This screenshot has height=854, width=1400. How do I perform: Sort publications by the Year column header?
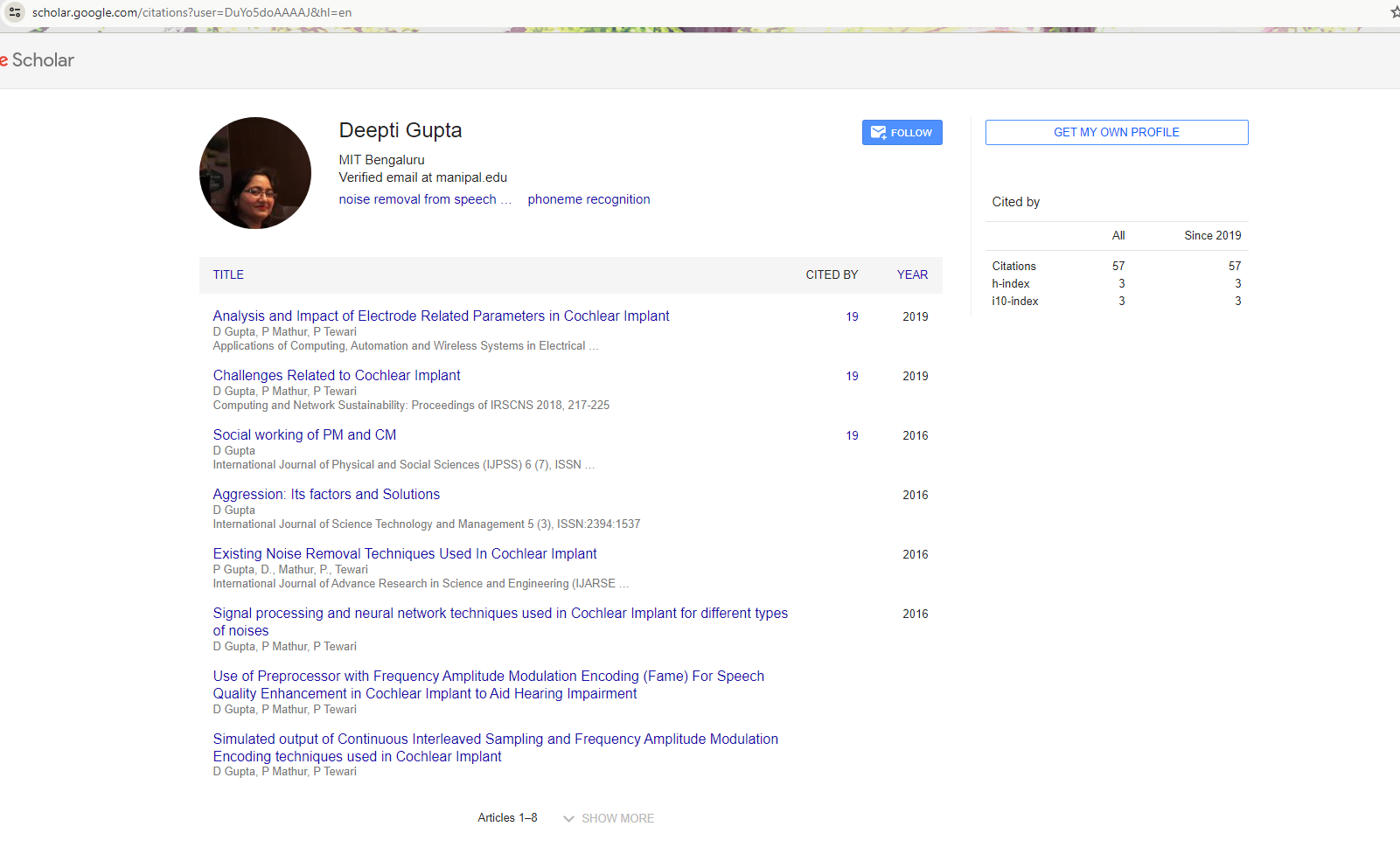(912, 274)
